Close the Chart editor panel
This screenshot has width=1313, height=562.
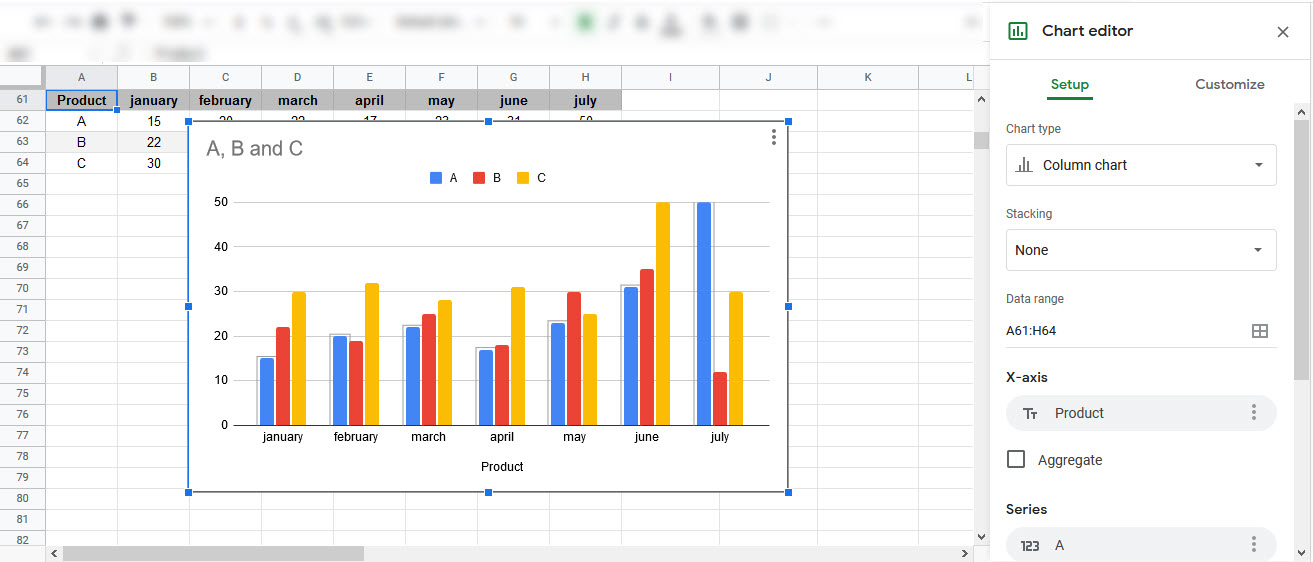tap(1283, 32)
